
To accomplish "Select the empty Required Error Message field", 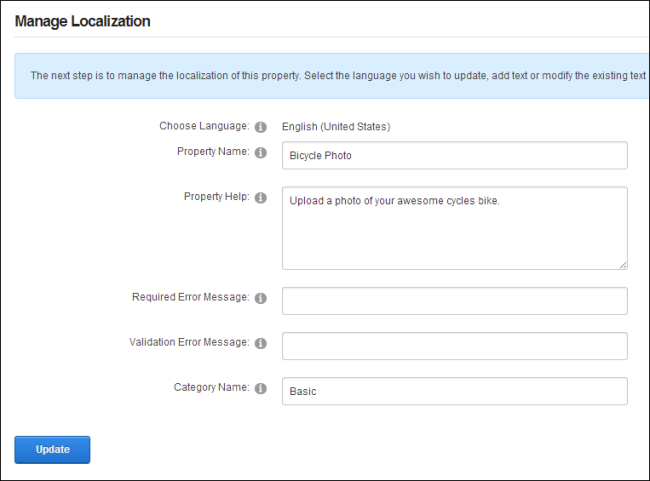I will point(455,301).
